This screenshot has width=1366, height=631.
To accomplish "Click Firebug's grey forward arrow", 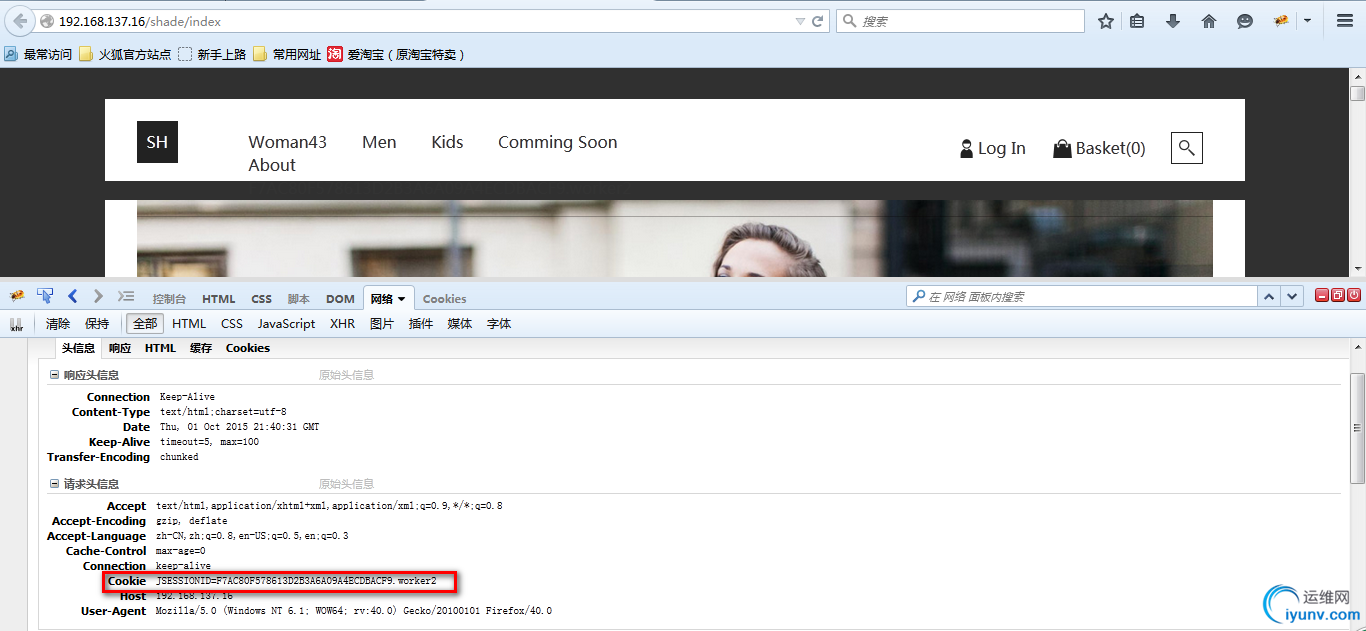I will [98, 296].
